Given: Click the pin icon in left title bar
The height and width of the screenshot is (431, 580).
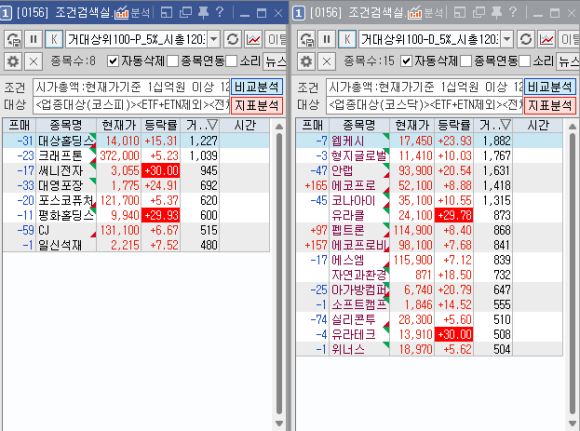Looking at the screenshot, I should (x=203, y=13).
